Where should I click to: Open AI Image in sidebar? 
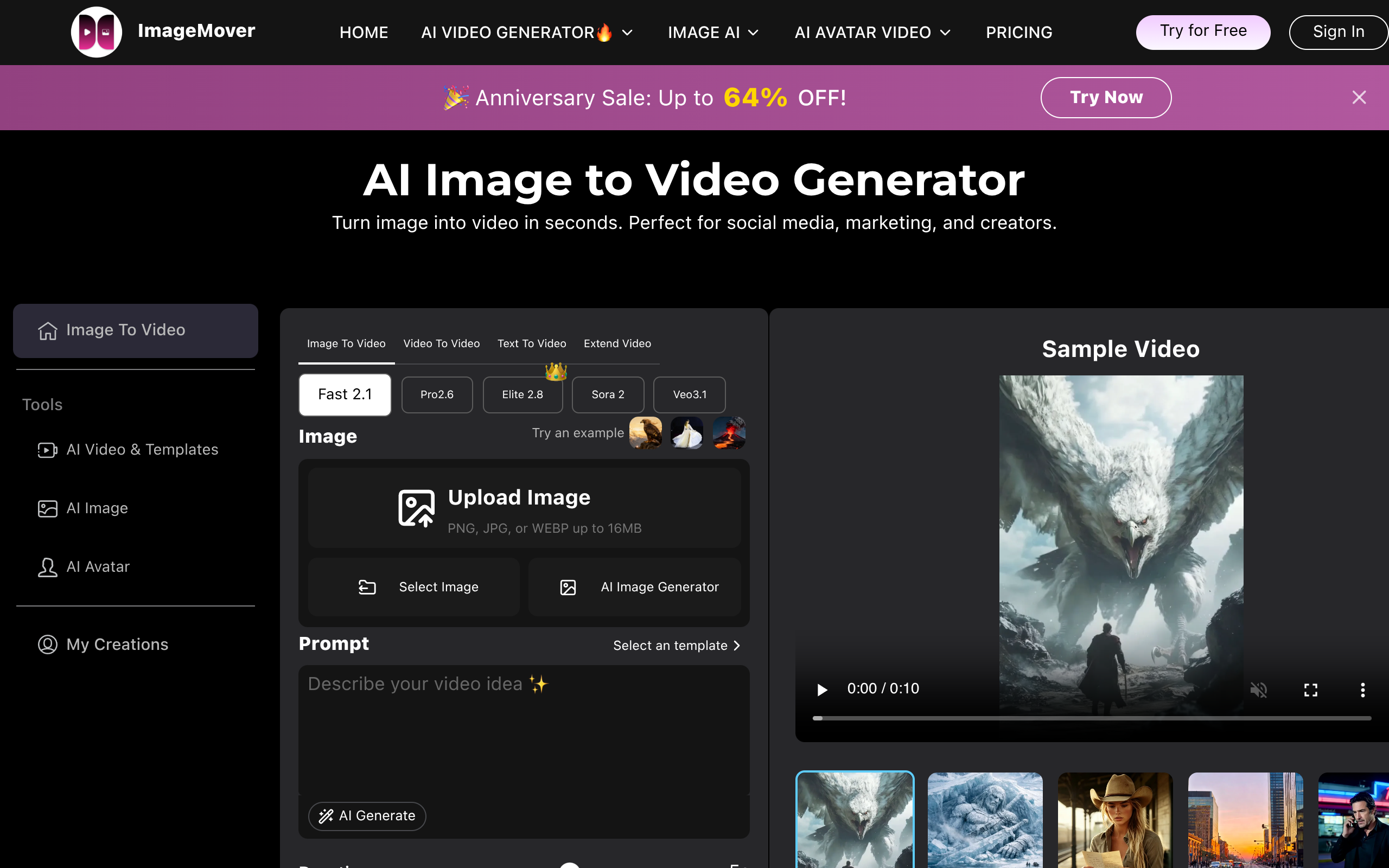click(82, 508)
